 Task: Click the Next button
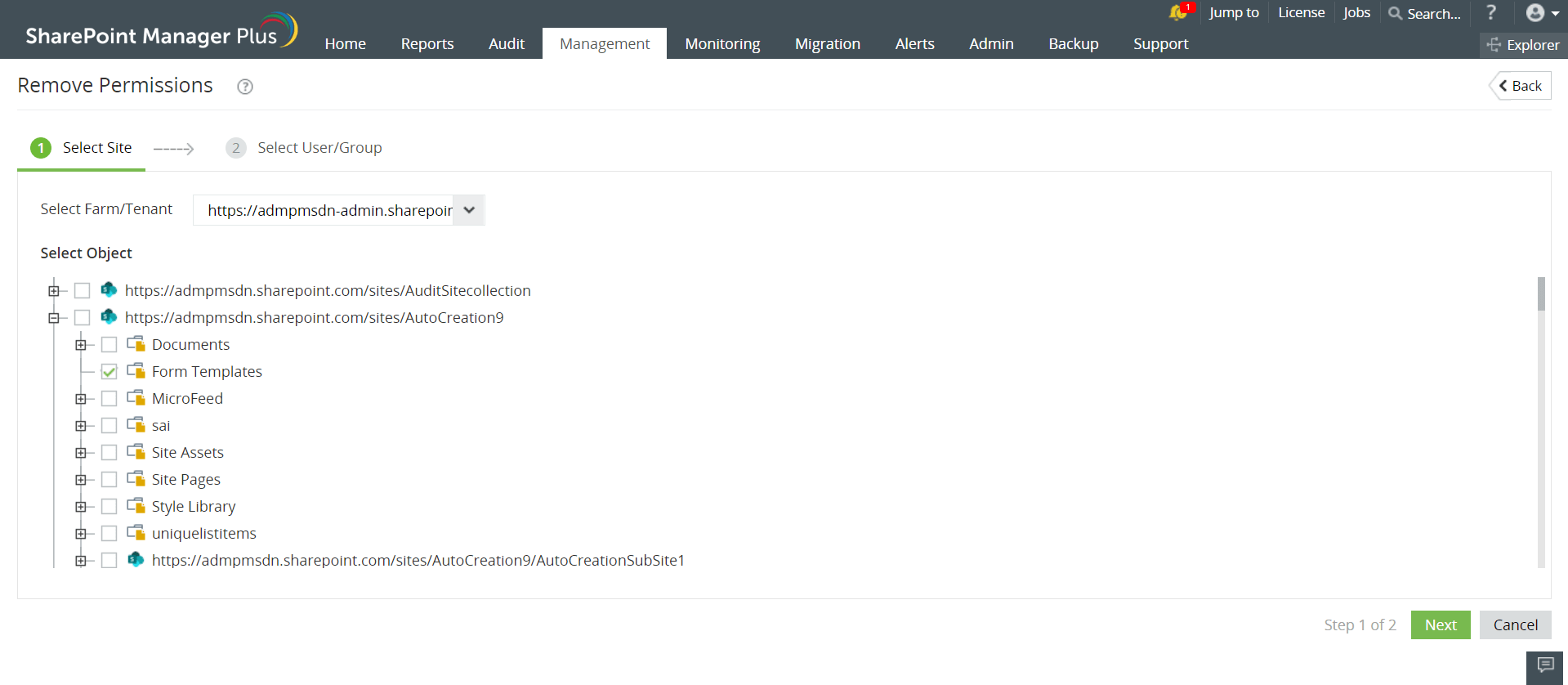(1441, 625)
